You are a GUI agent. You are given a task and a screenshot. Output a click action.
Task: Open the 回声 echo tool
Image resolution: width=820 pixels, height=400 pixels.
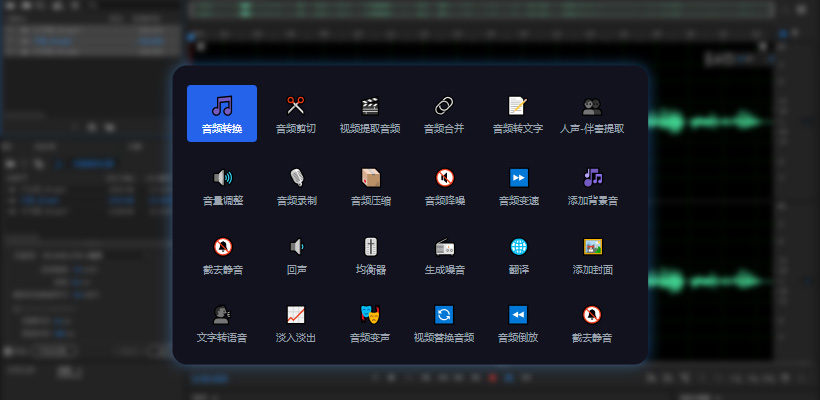pyautogui.click(x=295, y=255)
